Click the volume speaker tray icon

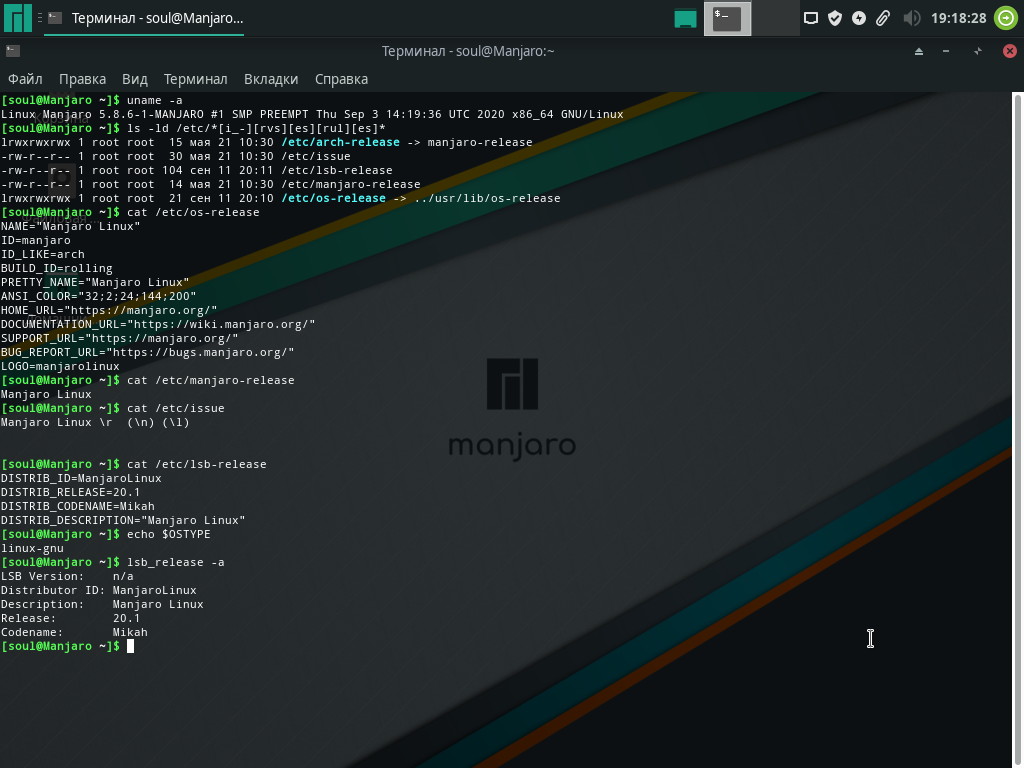tap(912, 18)
